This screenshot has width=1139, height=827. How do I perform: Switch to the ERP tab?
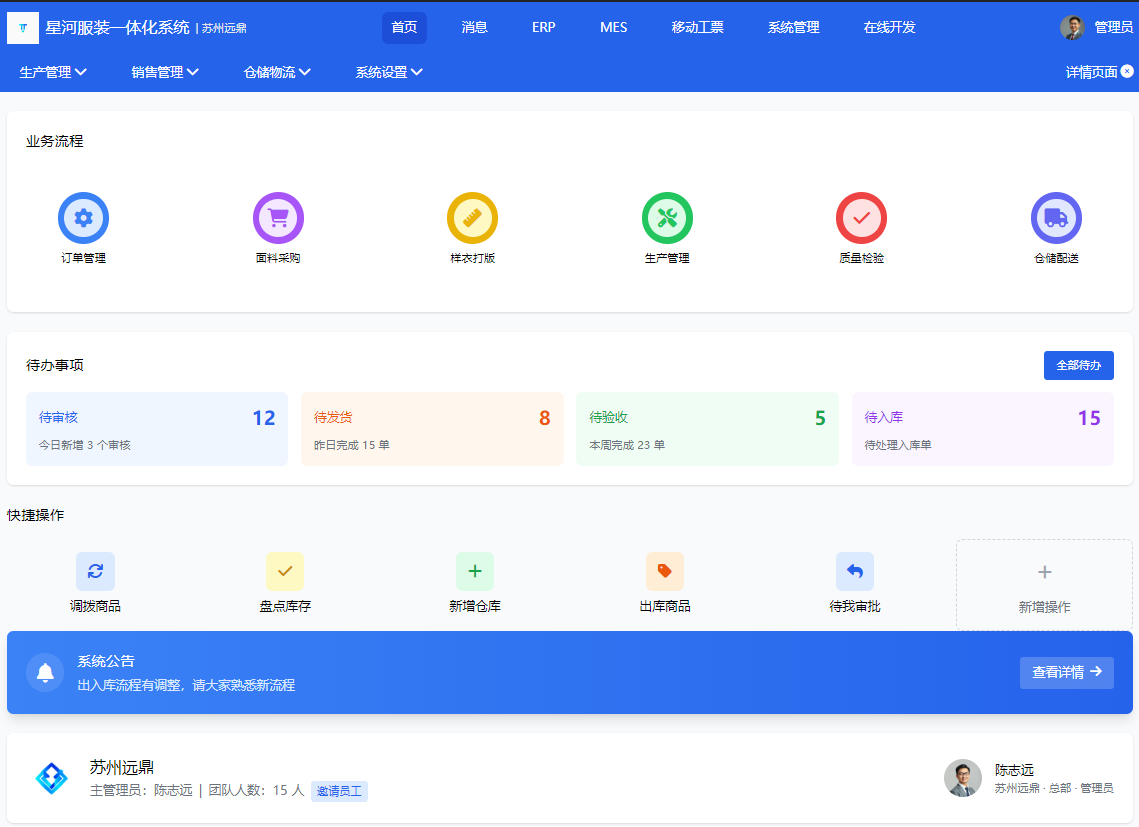[543, 28]
